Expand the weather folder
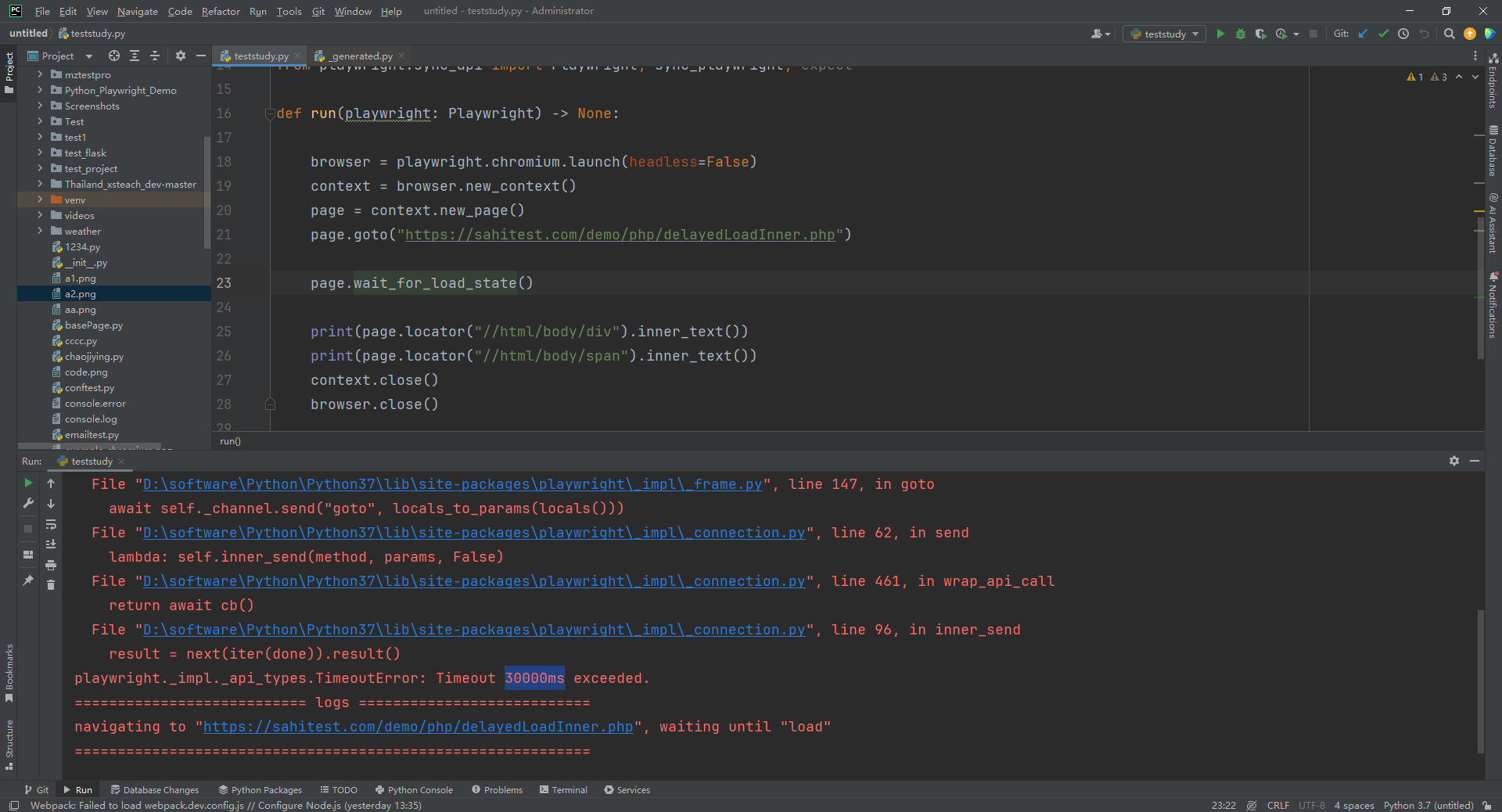 pos(40,231)
